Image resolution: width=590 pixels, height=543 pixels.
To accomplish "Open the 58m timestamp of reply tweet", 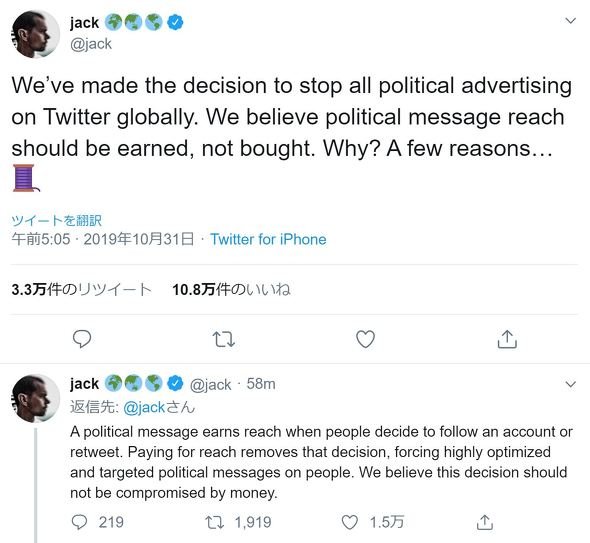I will click(x=261, y=384).
